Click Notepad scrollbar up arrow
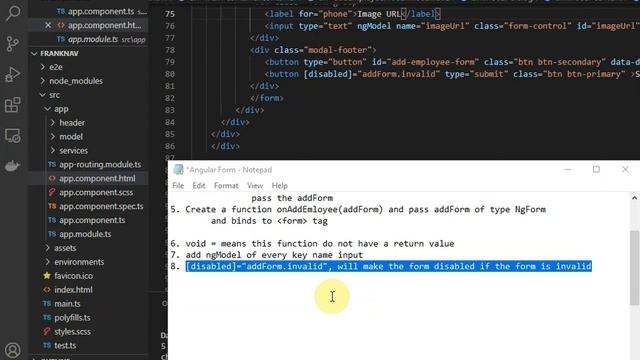This screenshot has height=360, width=640. (x=634, y=198)
